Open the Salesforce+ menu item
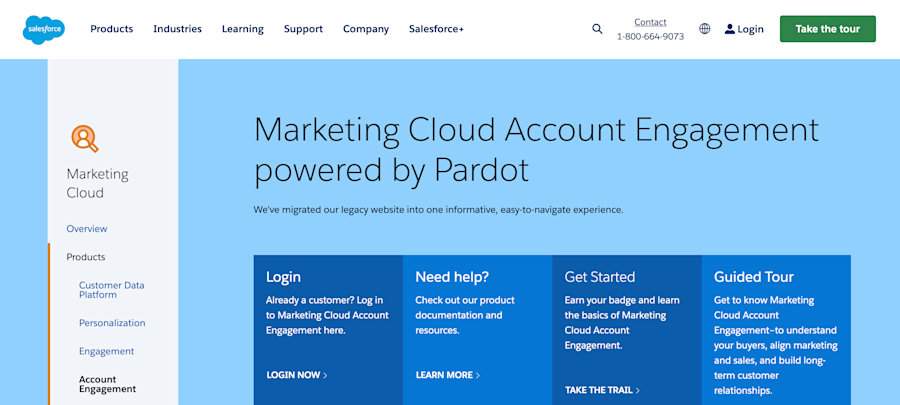Image resolution: width=900 pixels, height=405 pixels. (436, 29)
